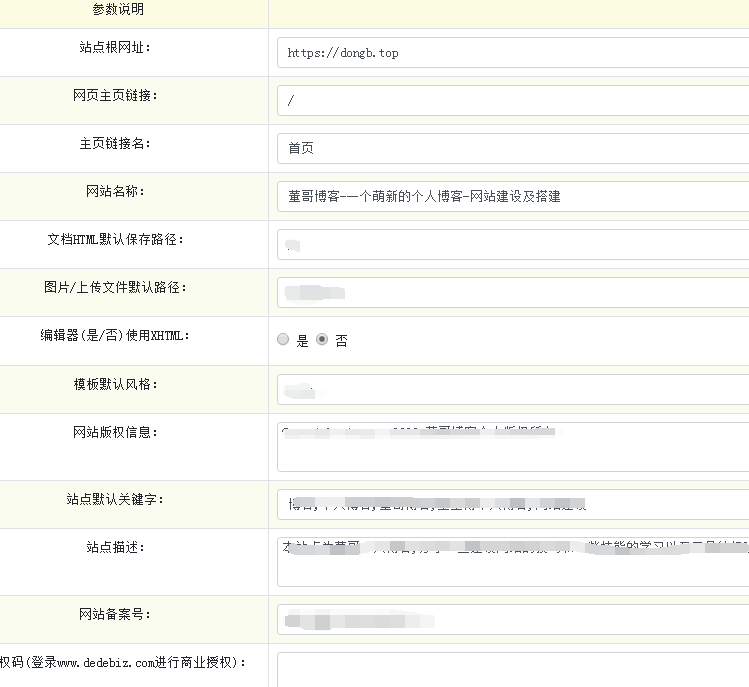
Task: Select the 否 radio button for XHTML
Action: pyautogui.click(x=322, y=340)
